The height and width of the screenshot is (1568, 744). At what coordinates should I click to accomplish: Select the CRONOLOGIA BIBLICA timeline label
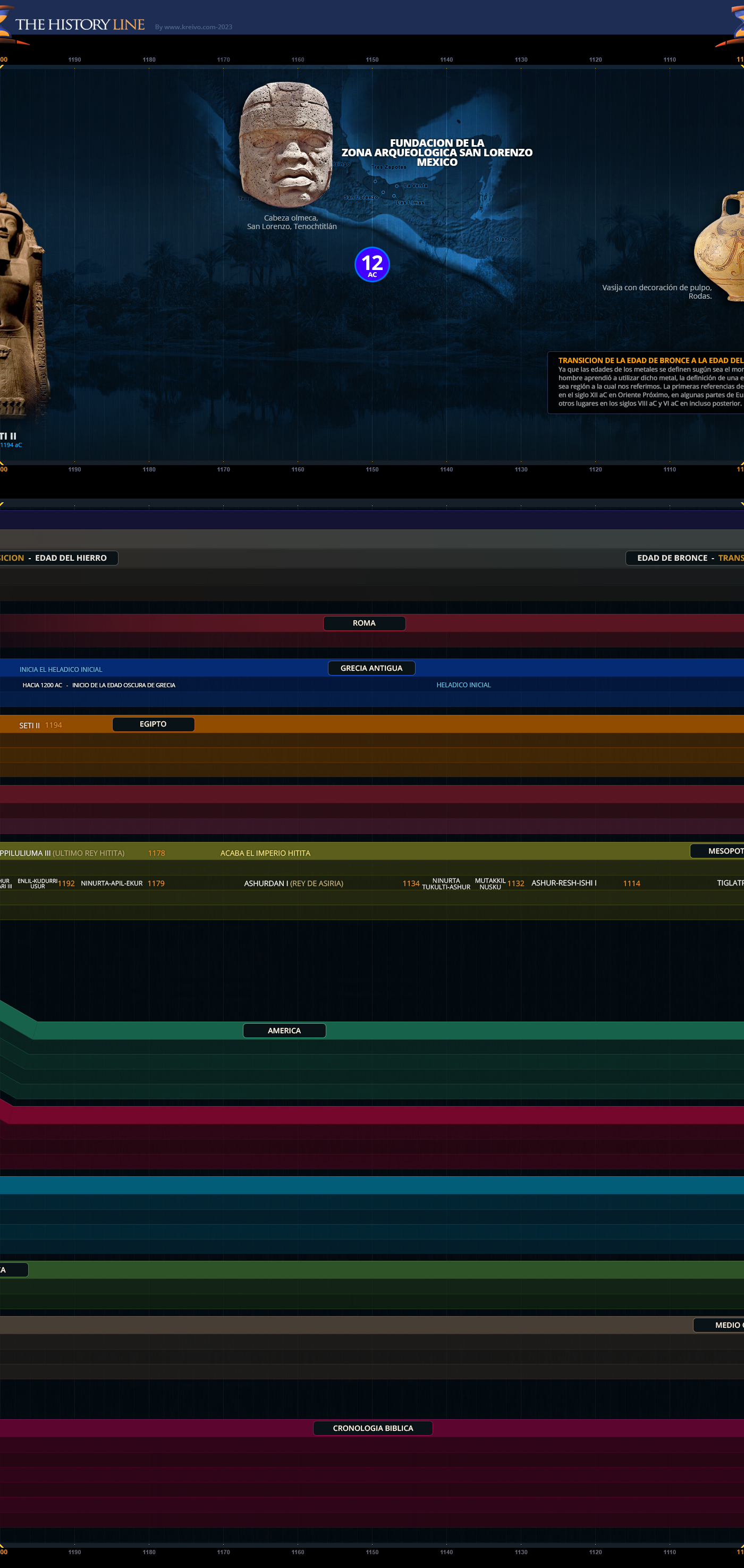(x=373, y=1428)
